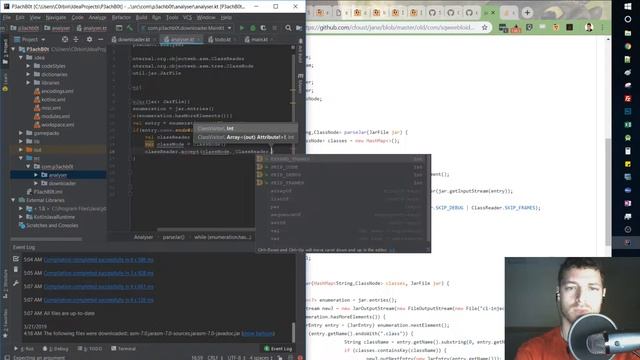Hide the Project panel with minus icon
The image size is (640, 360).
100,40
